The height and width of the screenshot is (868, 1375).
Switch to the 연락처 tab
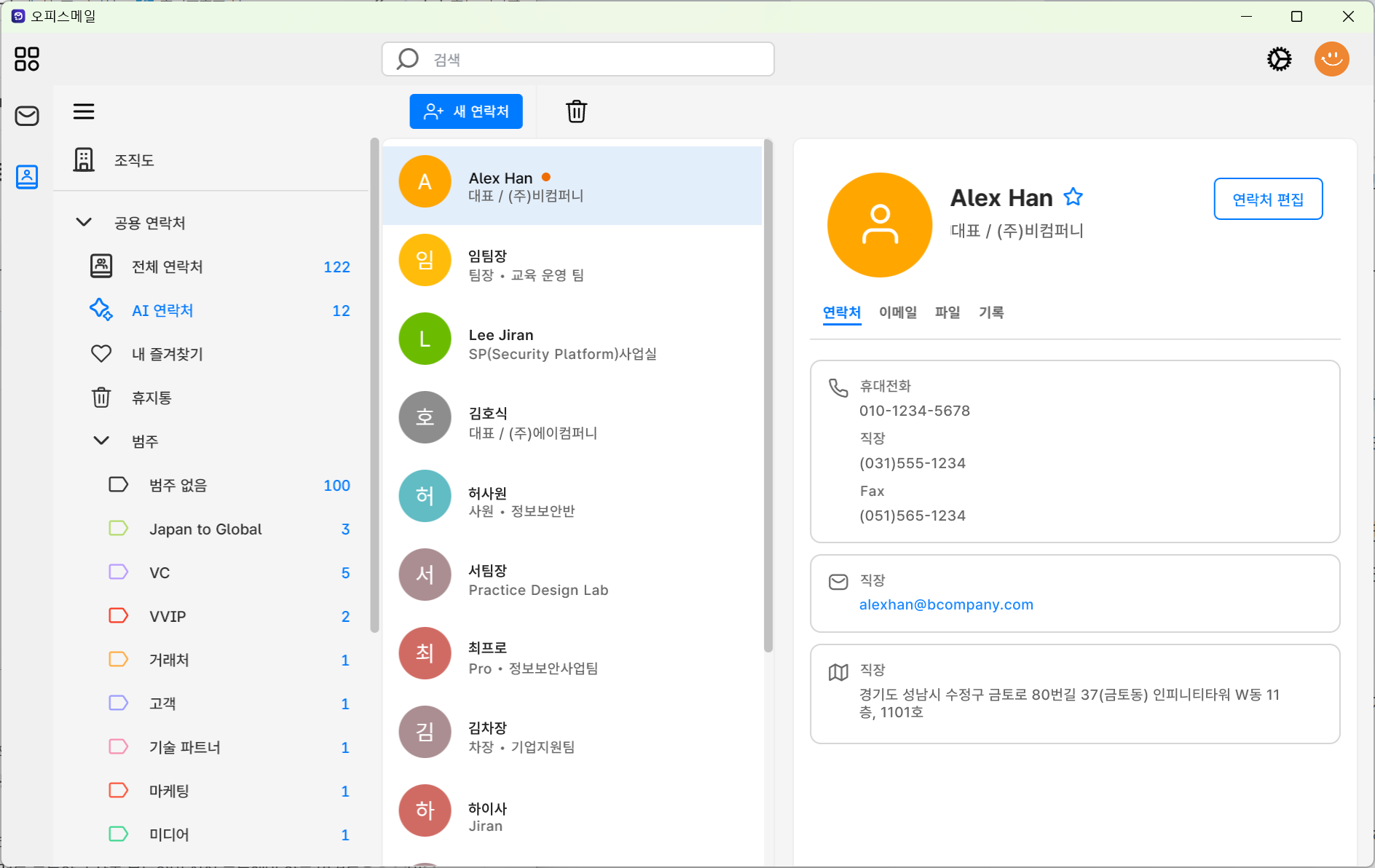pos(842,312)
